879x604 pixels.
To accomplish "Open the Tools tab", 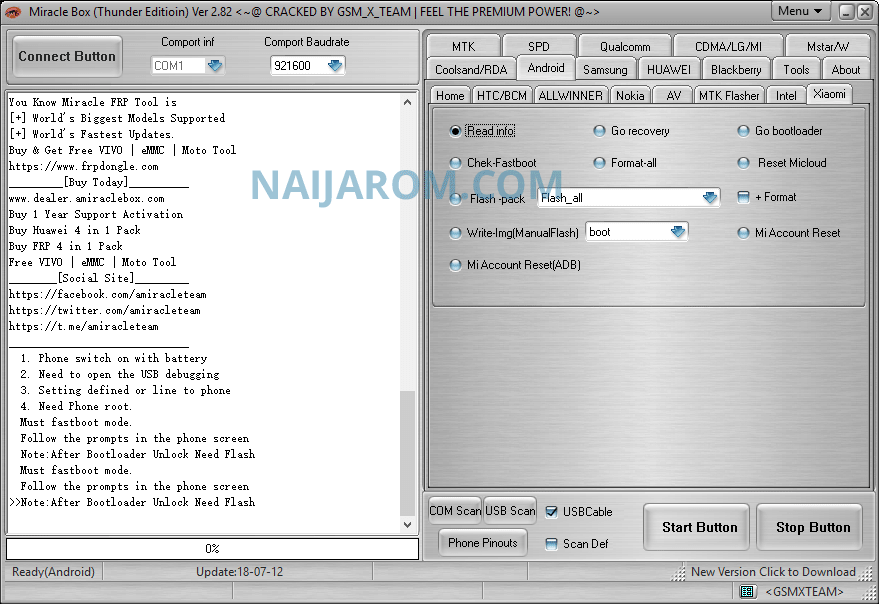I will pos(797,70).
